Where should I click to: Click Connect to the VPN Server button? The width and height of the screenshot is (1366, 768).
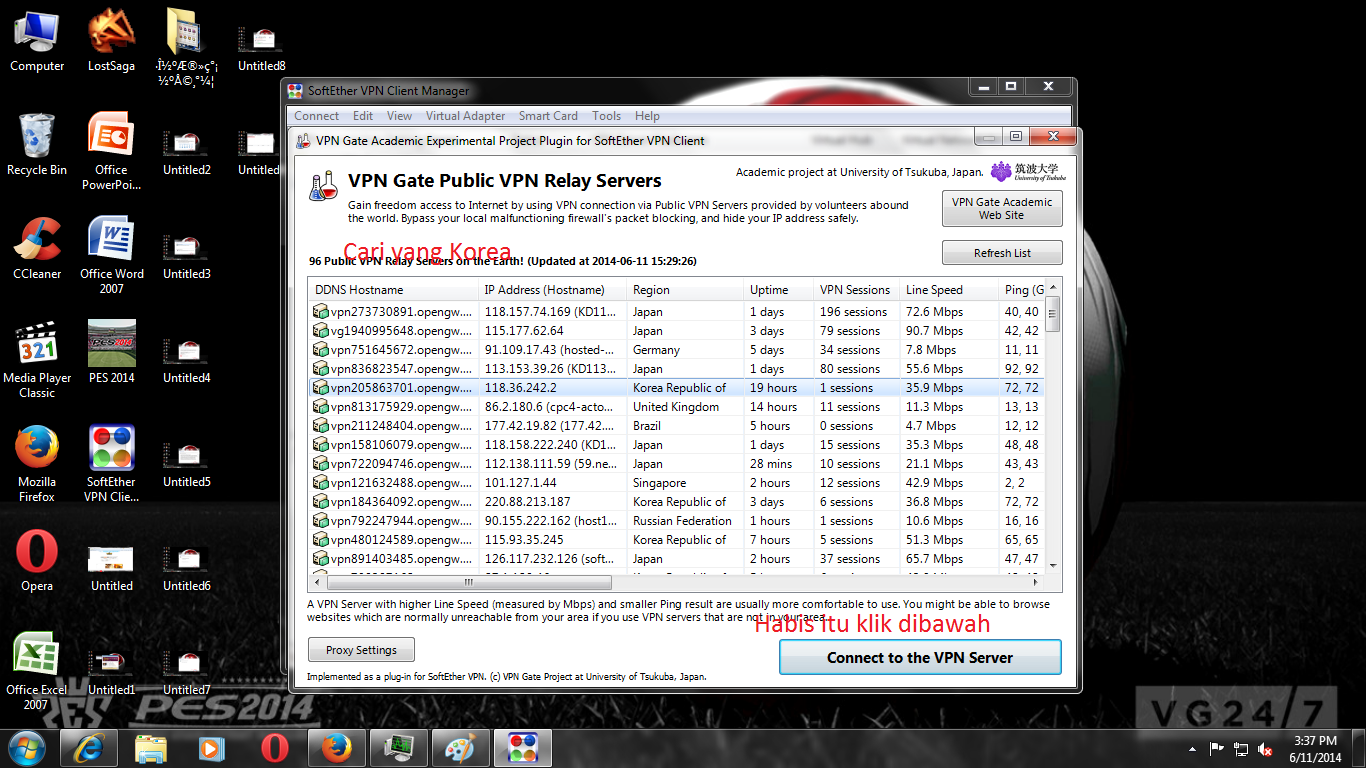pos(920,658)
